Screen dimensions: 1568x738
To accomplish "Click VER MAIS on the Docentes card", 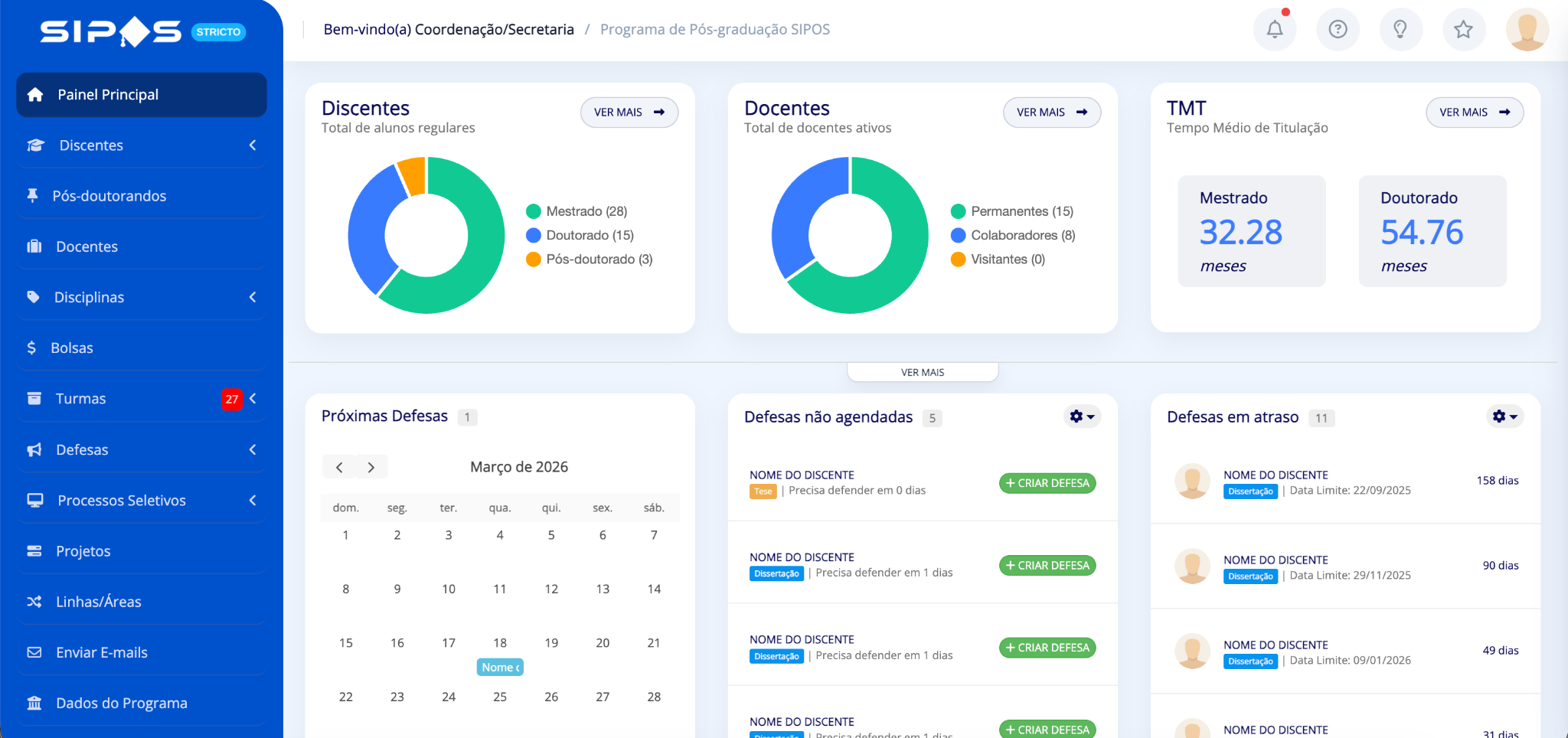I will coord(1052,112).
